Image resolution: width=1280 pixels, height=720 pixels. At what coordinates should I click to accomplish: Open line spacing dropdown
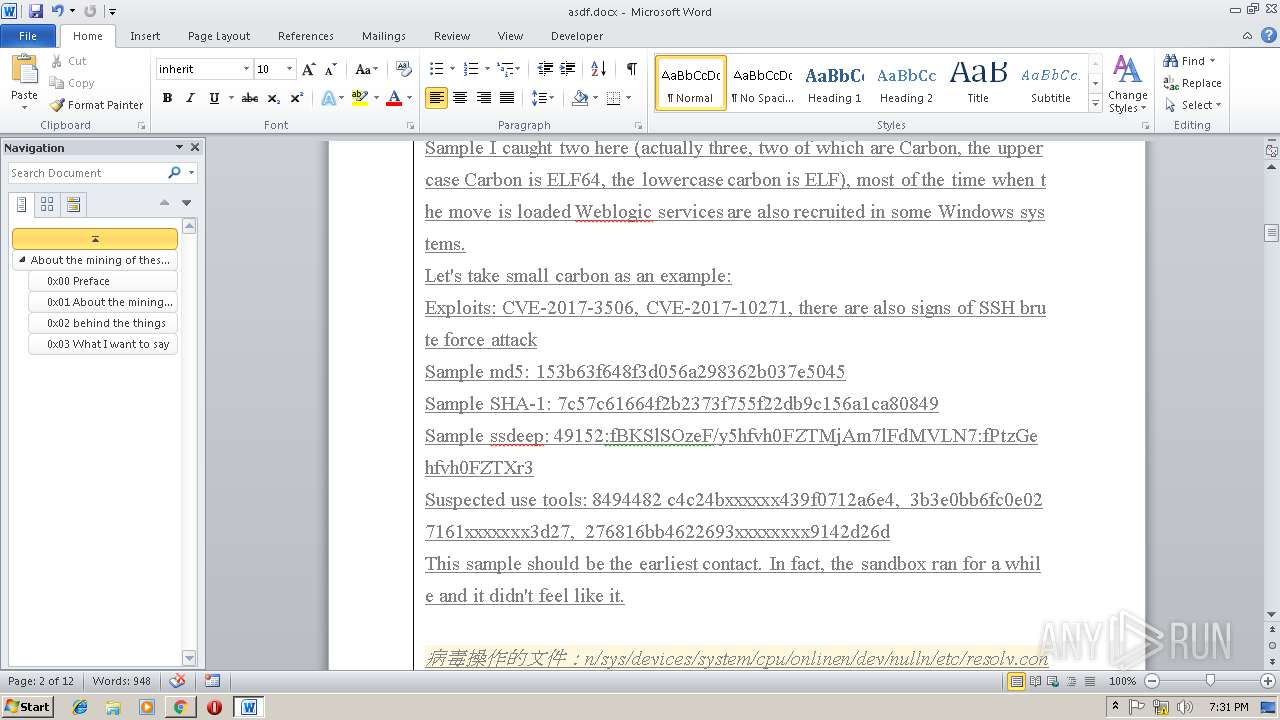pos(542,98)
